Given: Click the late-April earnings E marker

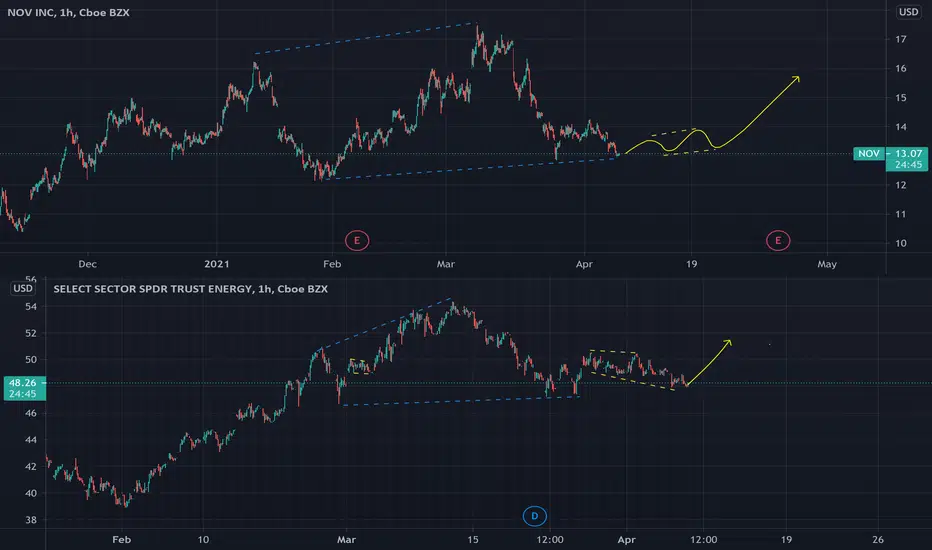Looking at the screenshot, I should tap(777, 241).
